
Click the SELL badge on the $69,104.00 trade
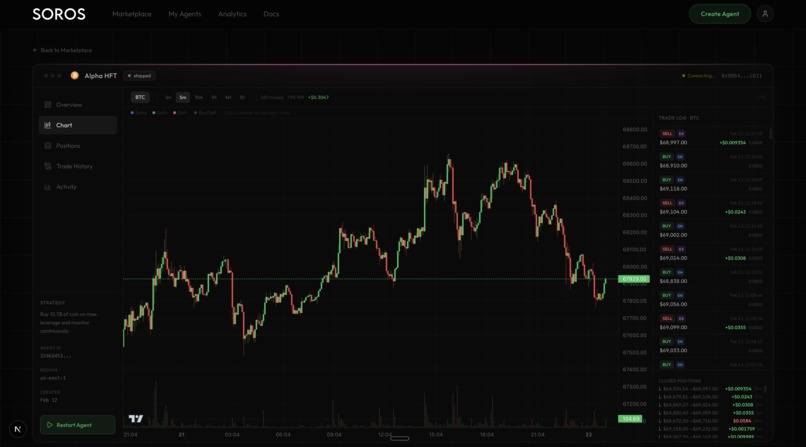(x=667, y=203)
